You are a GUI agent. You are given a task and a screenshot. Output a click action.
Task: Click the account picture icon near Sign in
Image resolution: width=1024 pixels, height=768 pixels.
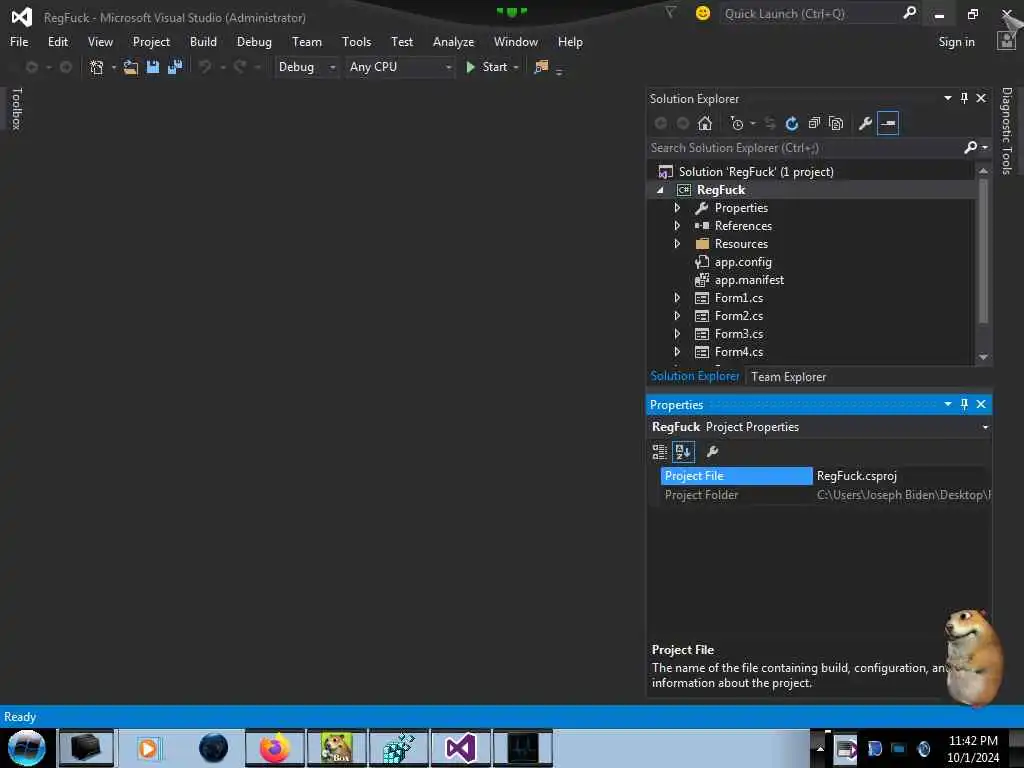pos(1006,41)
